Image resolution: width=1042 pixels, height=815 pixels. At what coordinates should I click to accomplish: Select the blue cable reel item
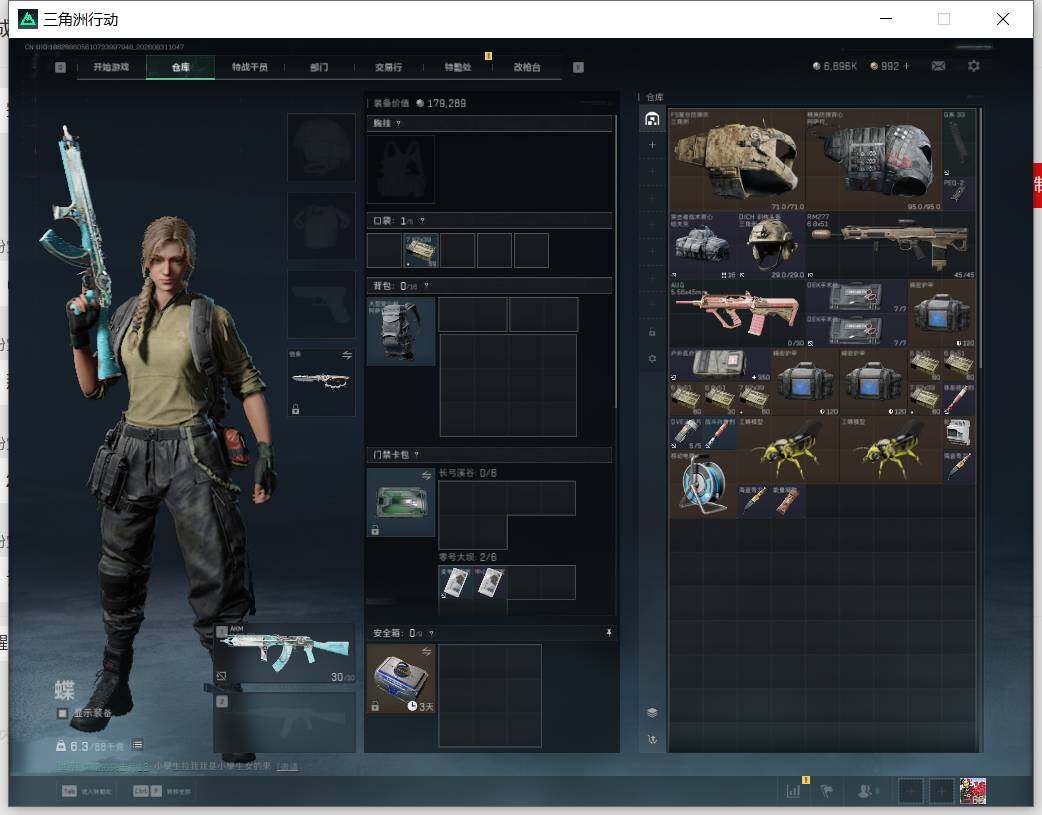point(703,485)
